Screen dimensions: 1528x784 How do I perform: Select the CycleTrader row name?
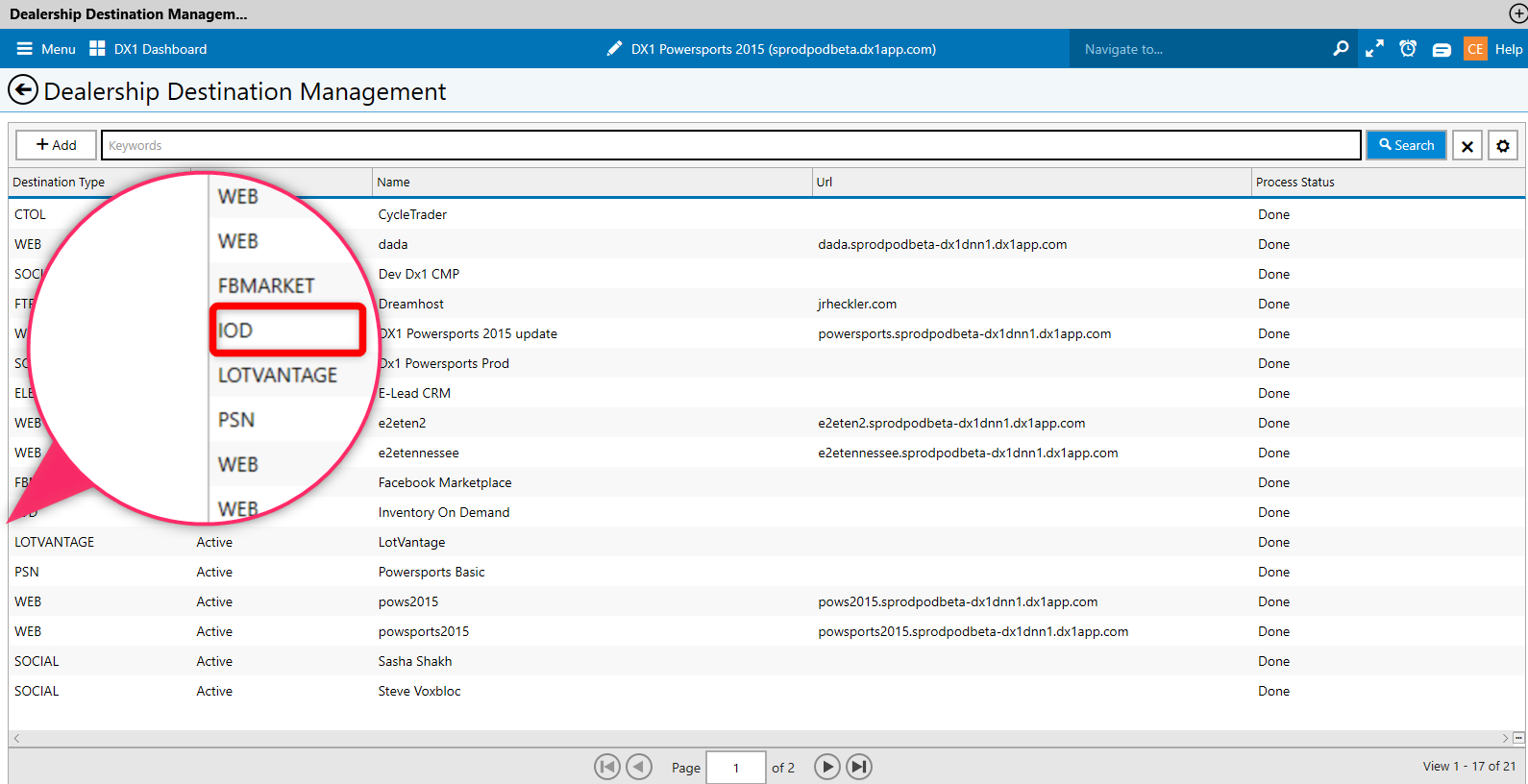(412, 214)
